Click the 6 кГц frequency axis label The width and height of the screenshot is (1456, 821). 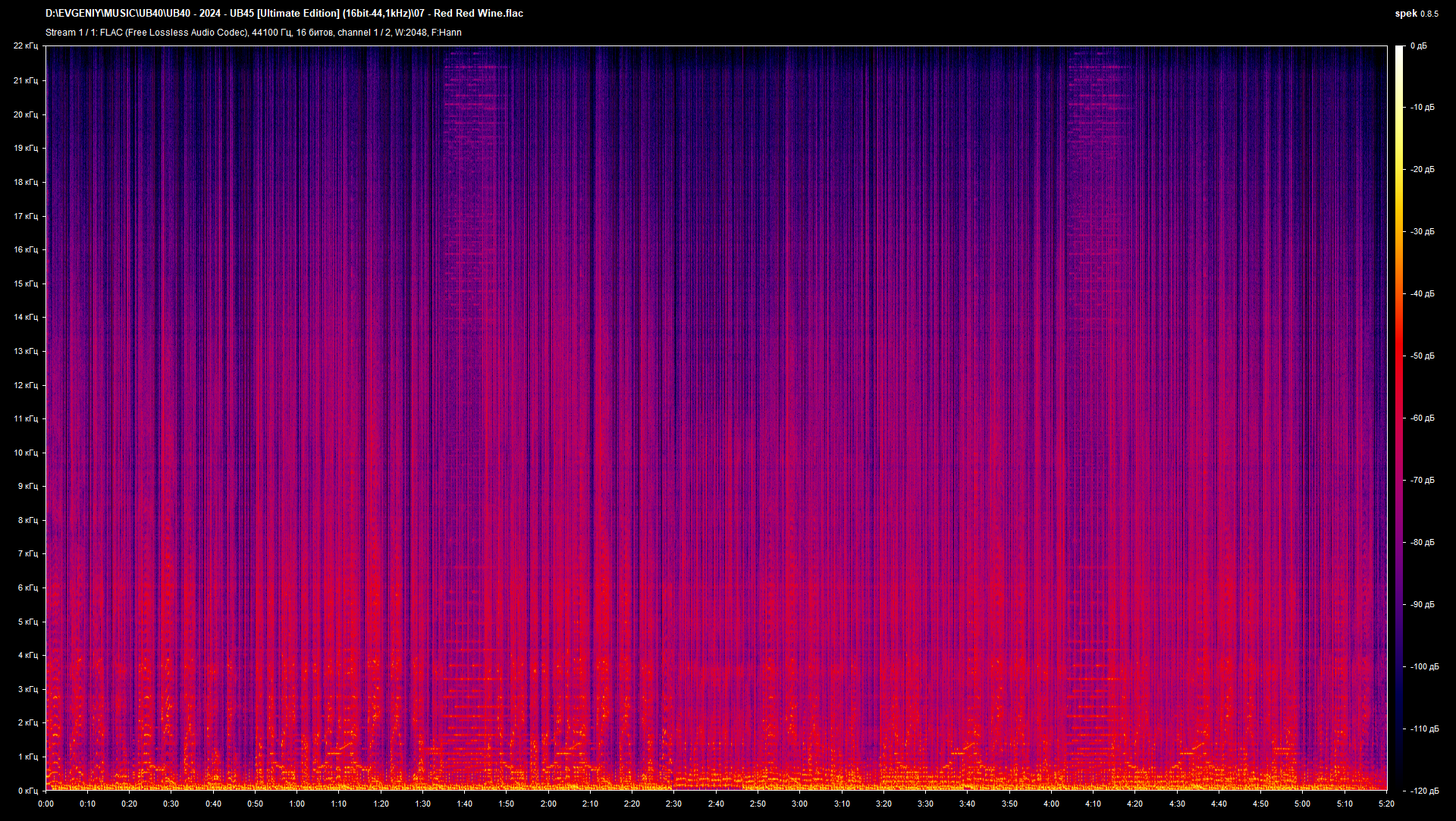pyautogui.click(x=28, y=588)
